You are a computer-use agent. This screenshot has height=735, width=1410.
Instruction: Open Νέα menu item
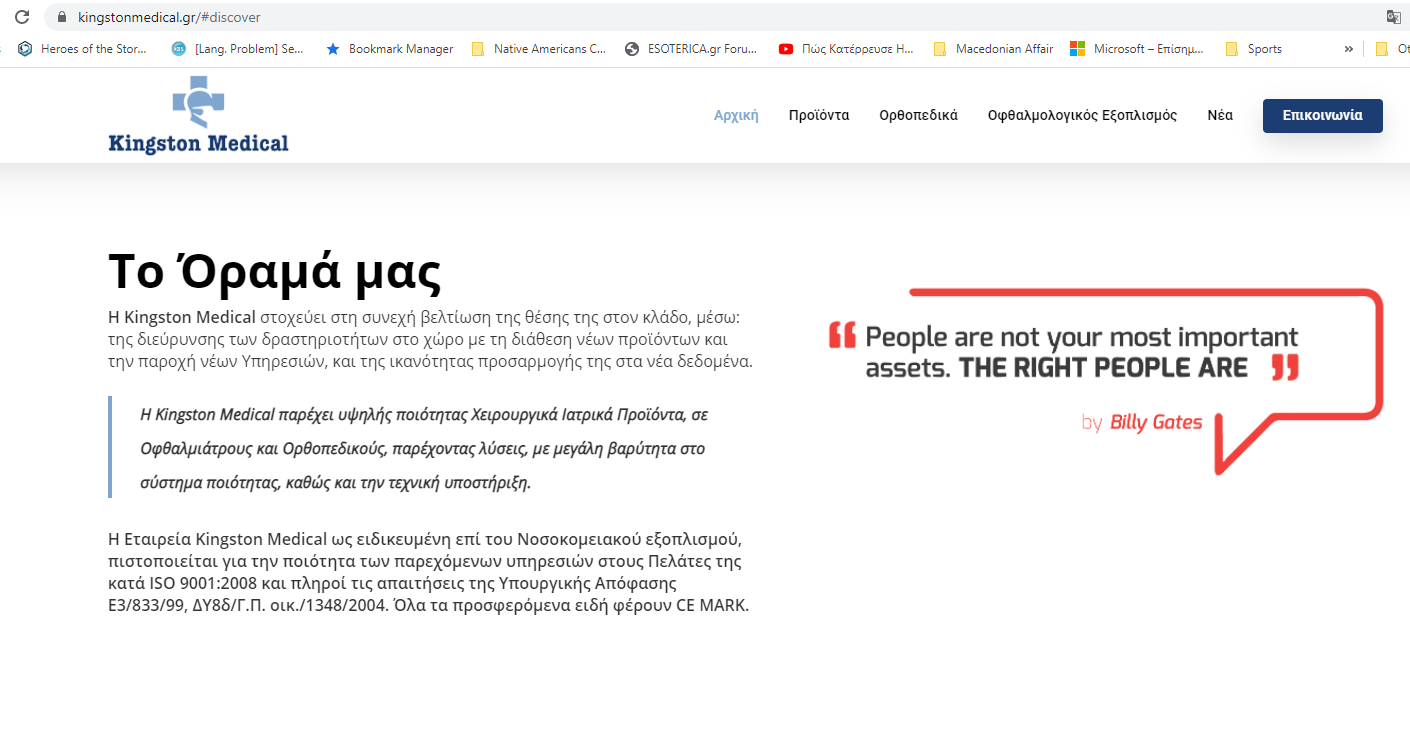[x=1220, y=115]
